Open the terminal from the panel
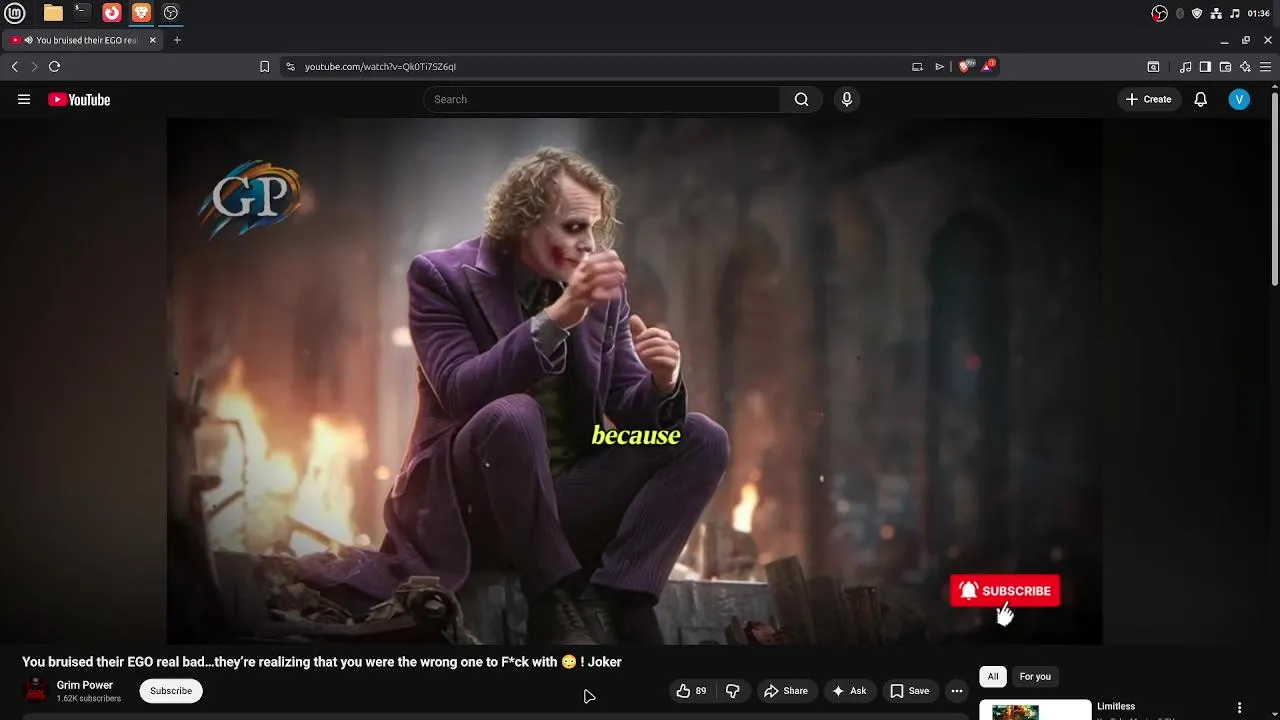Image resolution: width=1280 pixels, height=720 pixels. click(x=82, y=13)
